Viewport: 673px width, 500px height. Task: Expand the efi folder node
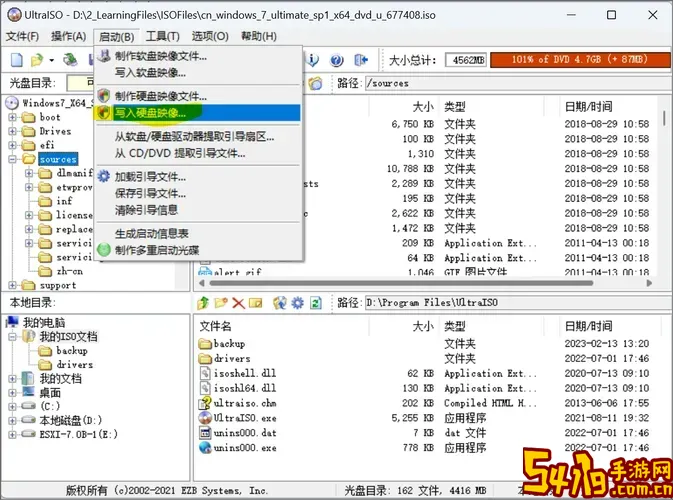click(x=12, y=145)
